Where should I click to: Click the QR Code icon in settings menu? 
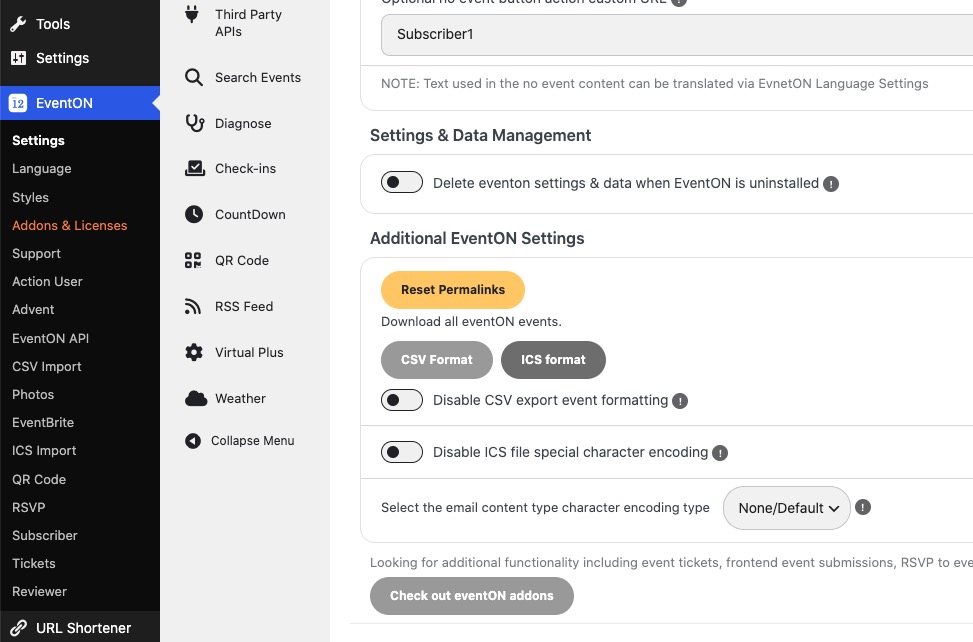coord(193,261)
